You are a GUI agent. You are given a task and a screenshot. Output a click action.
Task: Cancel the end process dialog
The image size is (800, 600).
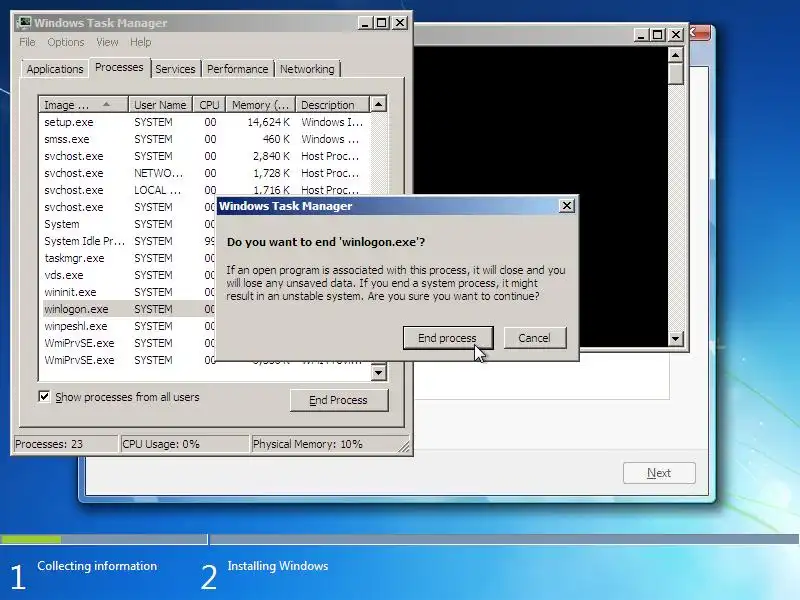535,338
